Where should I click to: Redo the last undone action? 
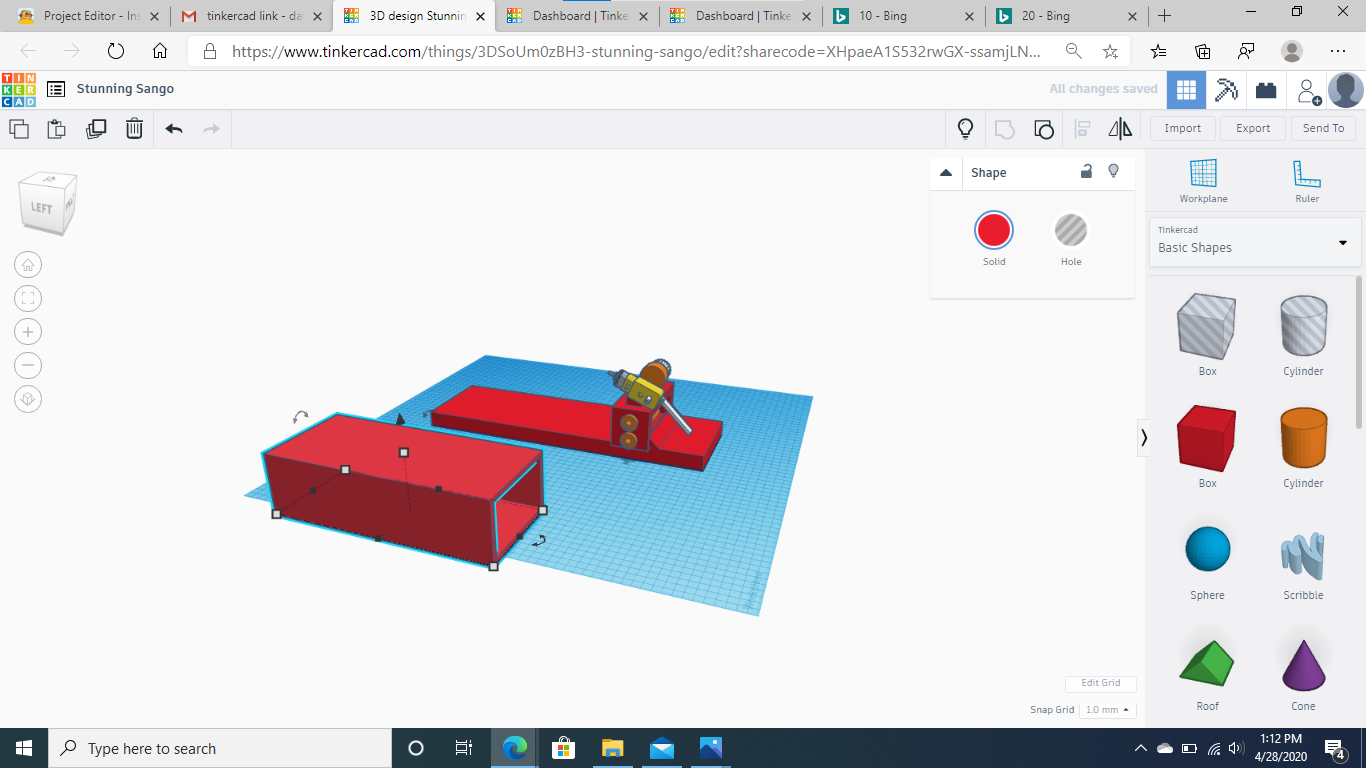(x=211, y=129)
